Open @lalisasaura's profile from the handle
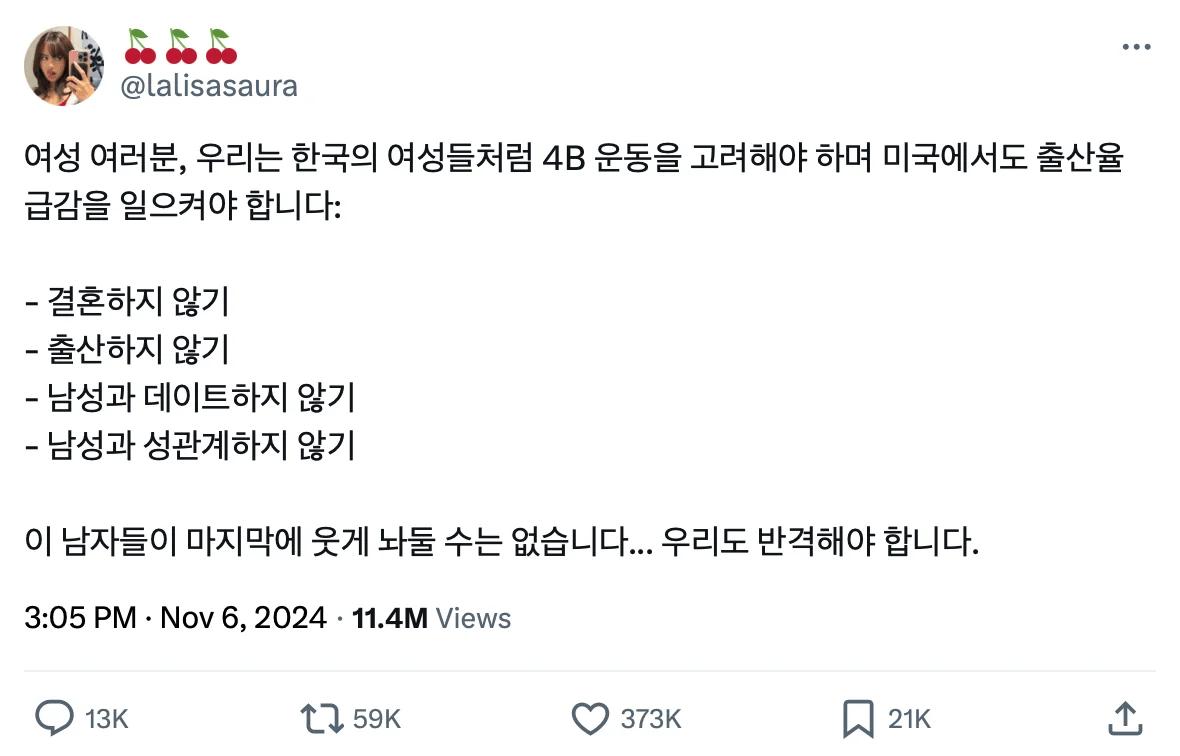Image resolution: width=1180 pixels, height=756 pixels. 210,85
